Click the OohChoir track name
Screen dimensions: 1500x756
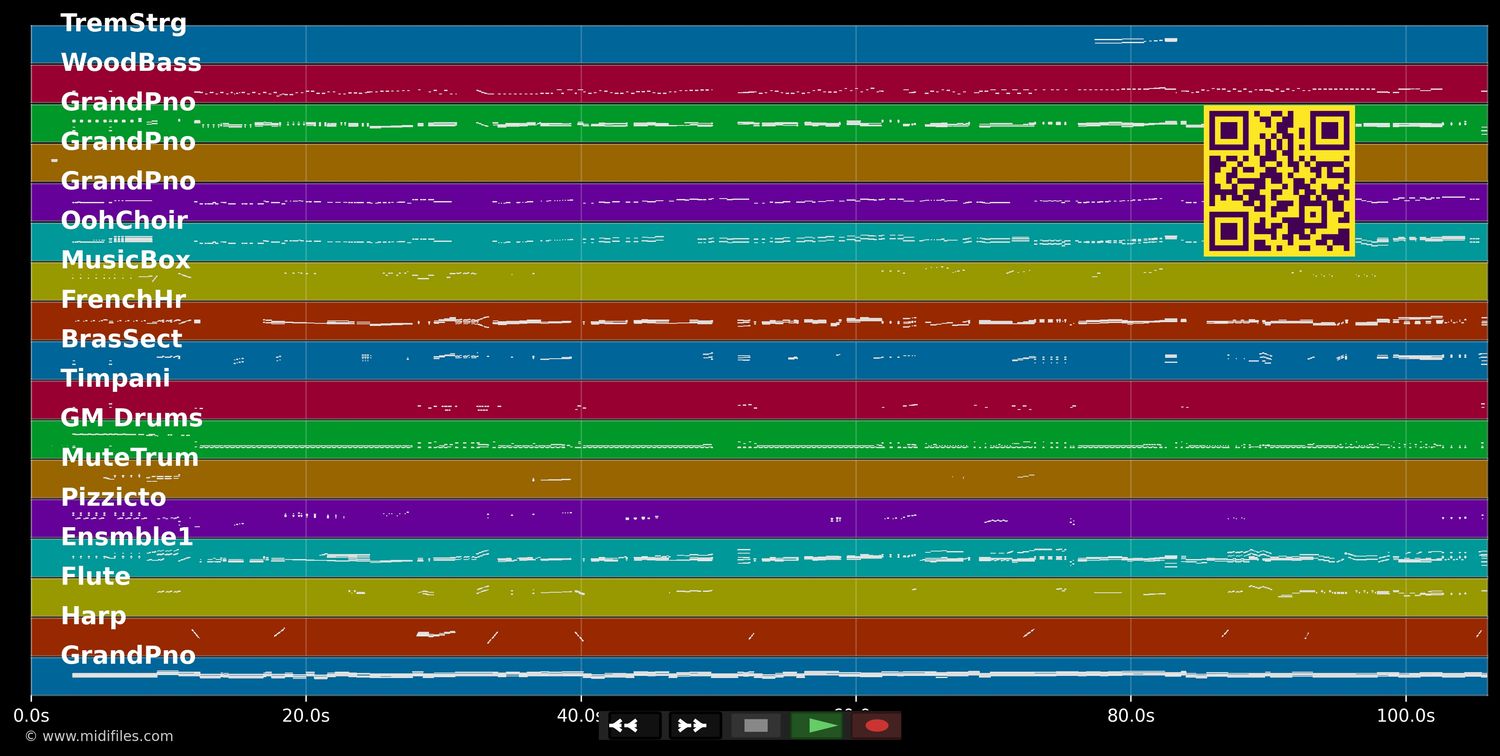(124, 221)
